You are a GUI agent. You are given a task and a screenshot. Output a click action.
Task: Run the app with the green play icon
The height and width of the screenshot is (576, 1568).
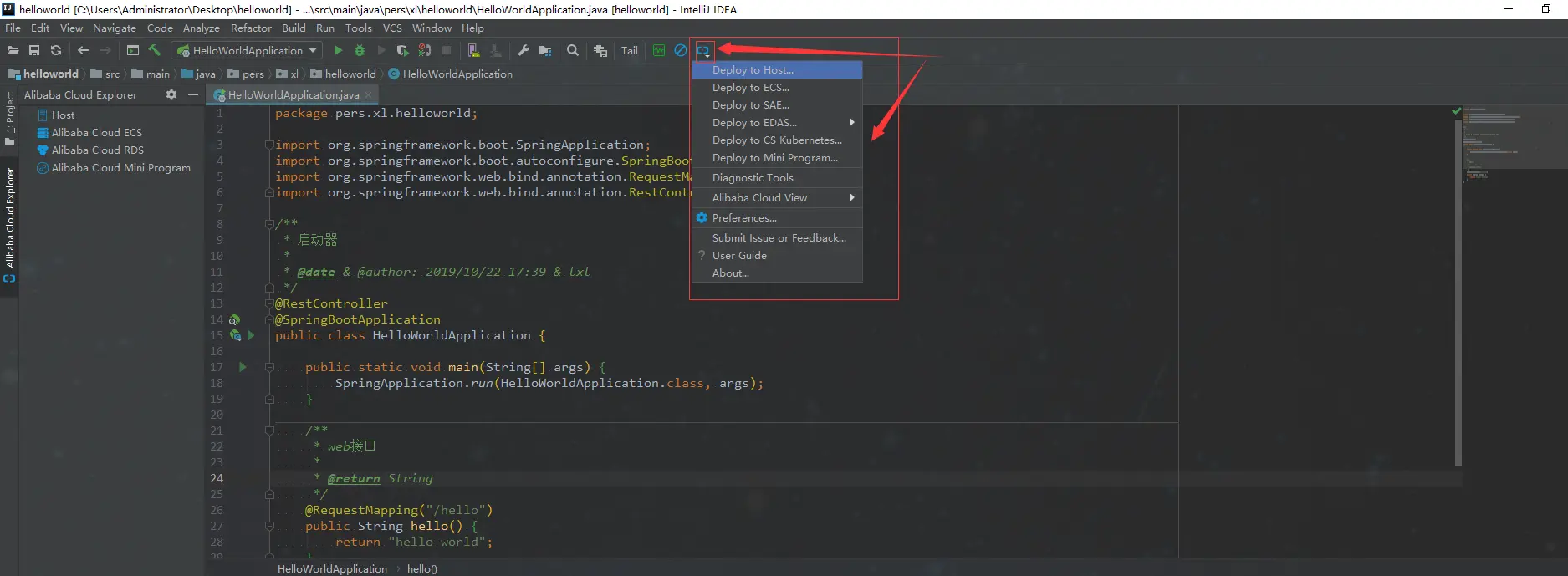coord(338,50)
